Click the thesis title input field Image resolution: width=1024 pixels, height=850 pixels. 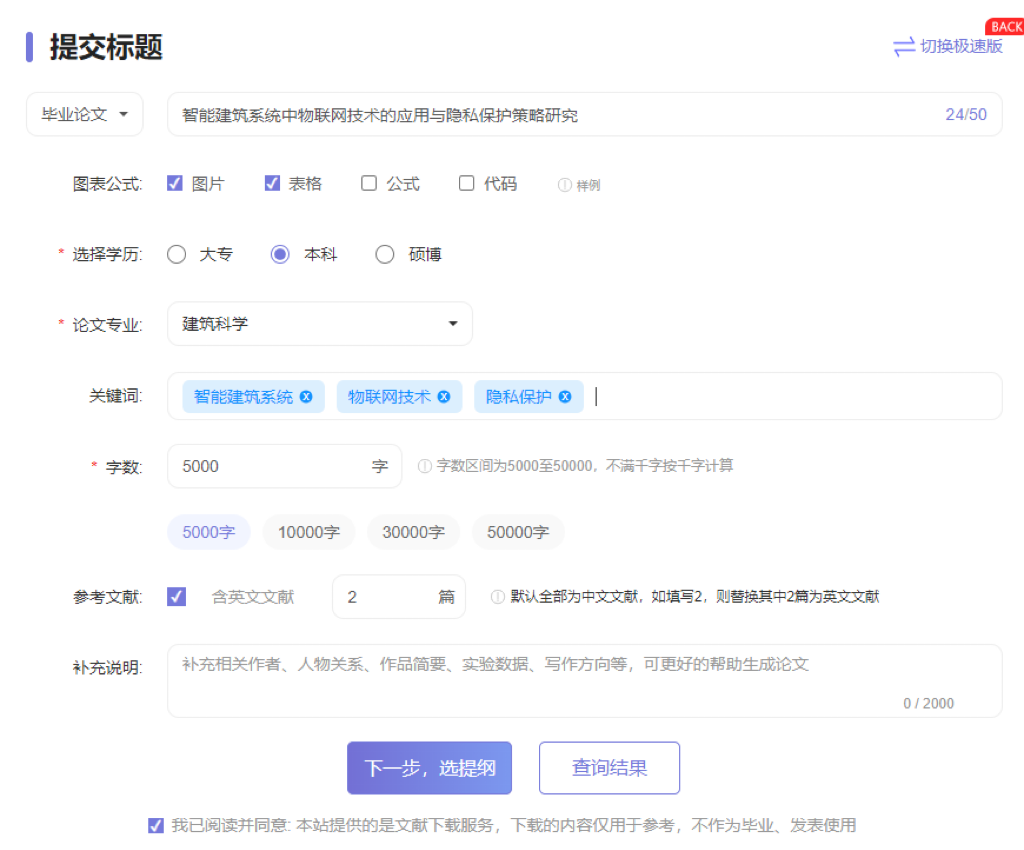584,114
